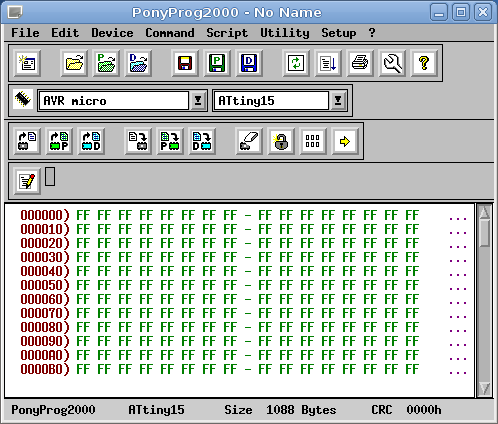498x424 pixels.
Task: Erase the device with the eraser icon
Action: [x=249, y=141]
